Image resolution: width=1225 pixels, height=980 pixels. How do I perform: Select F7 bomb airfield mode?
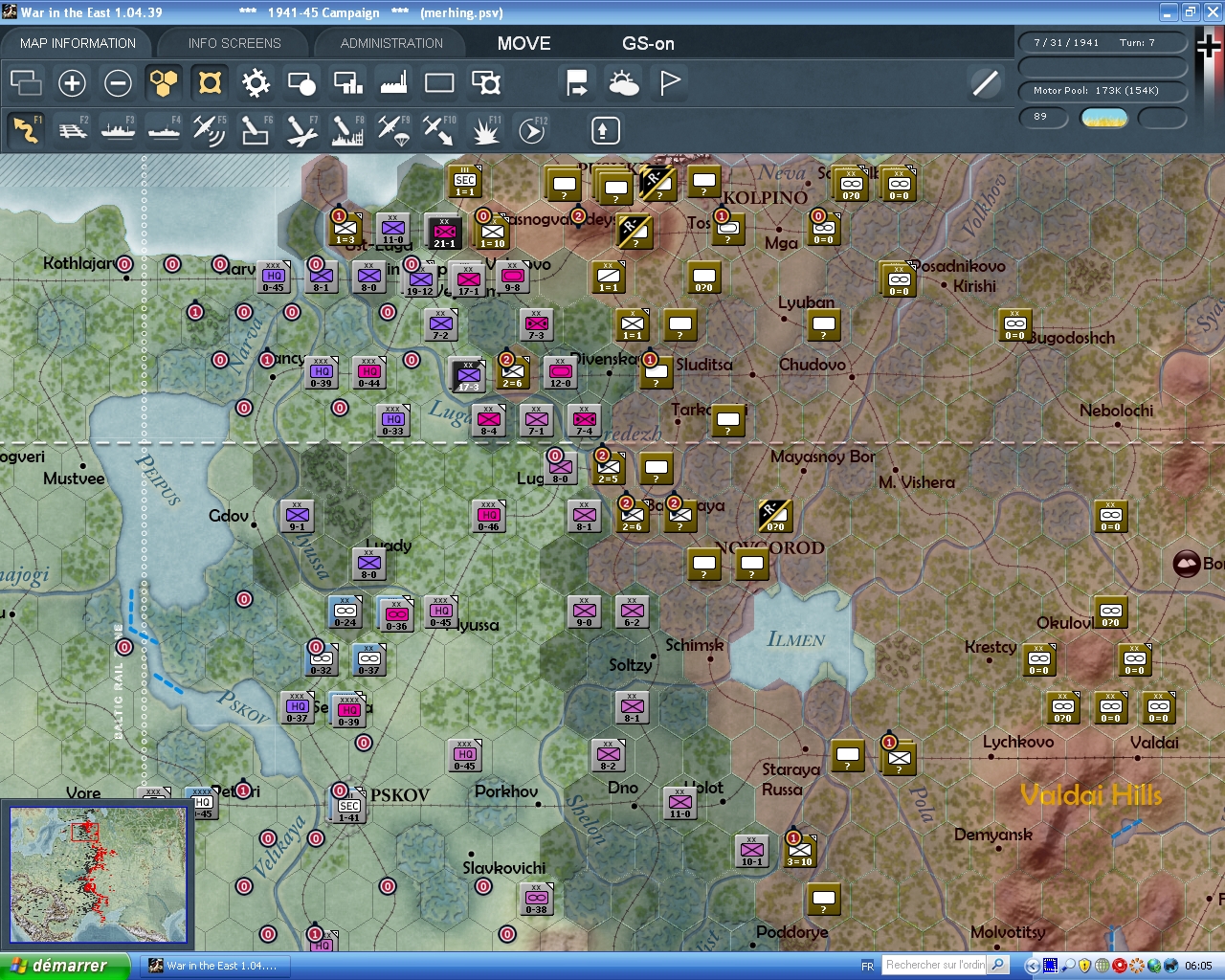pyautogui.click(x=301, y=130)
